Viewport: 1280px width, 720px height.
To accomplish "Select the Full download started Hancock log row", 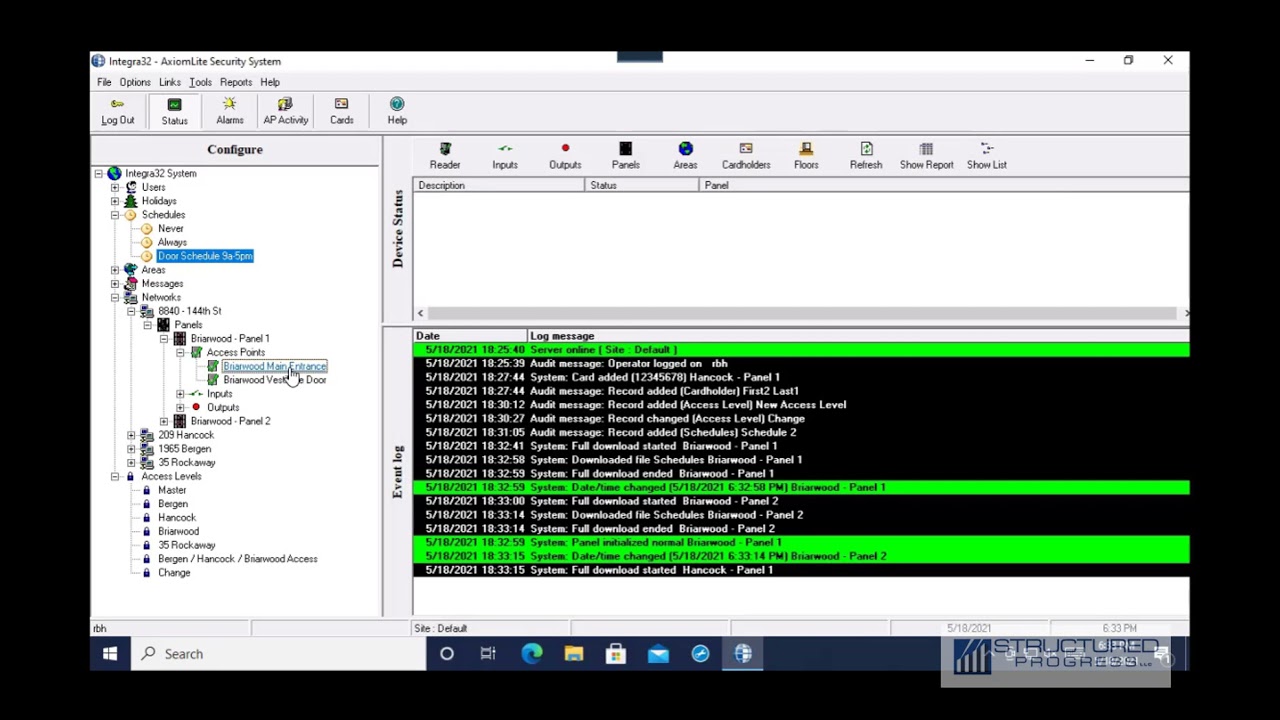I will pos(801,570).
